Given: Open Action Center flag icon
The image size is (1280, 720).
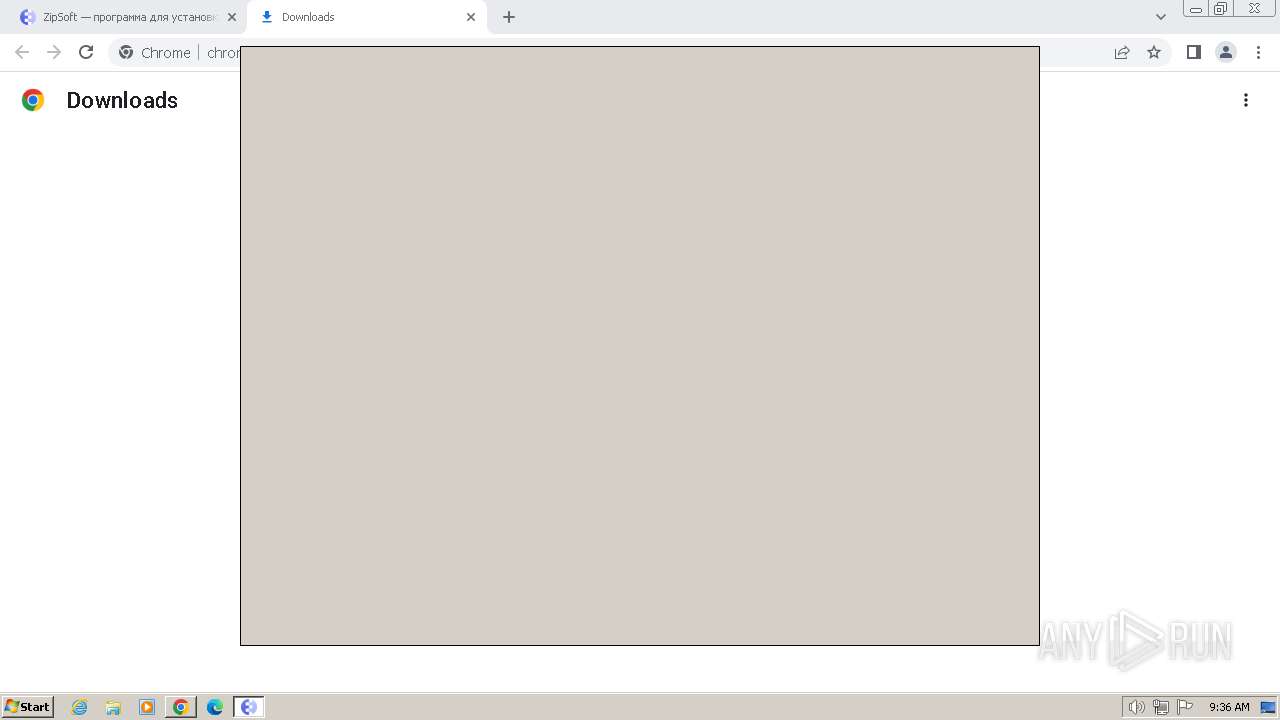Looking at the screenshot, I should click(x=1185, y=707).
